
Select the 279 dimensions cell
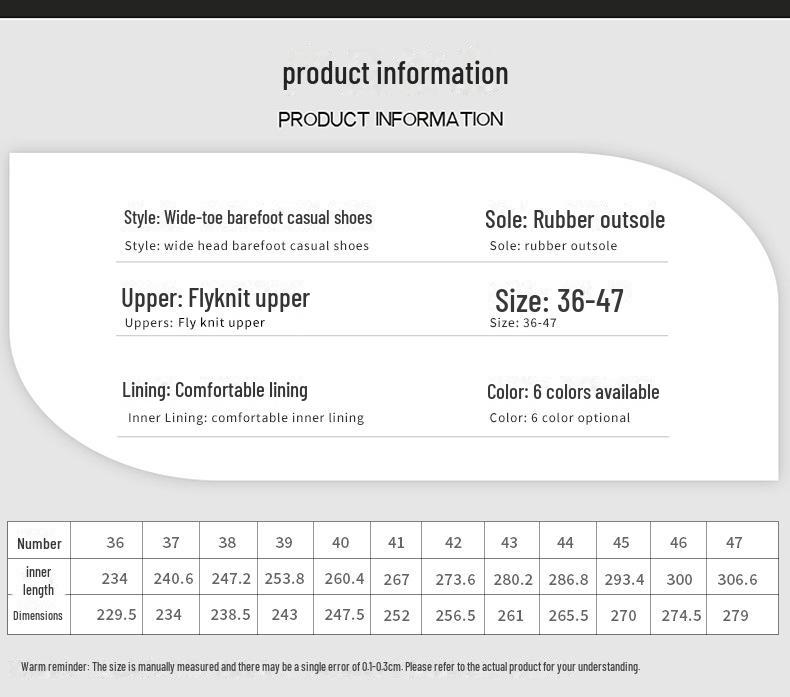(735, 615)
